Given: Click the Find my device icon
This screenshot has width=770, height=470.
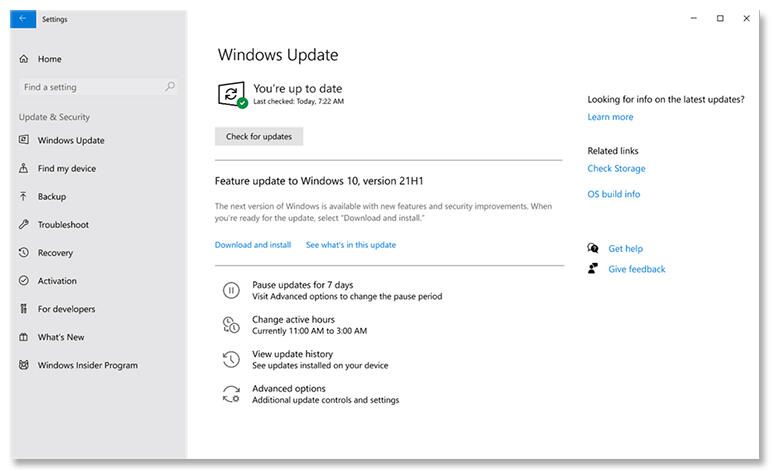Looking at the screenshot, I should click(24, 168).
